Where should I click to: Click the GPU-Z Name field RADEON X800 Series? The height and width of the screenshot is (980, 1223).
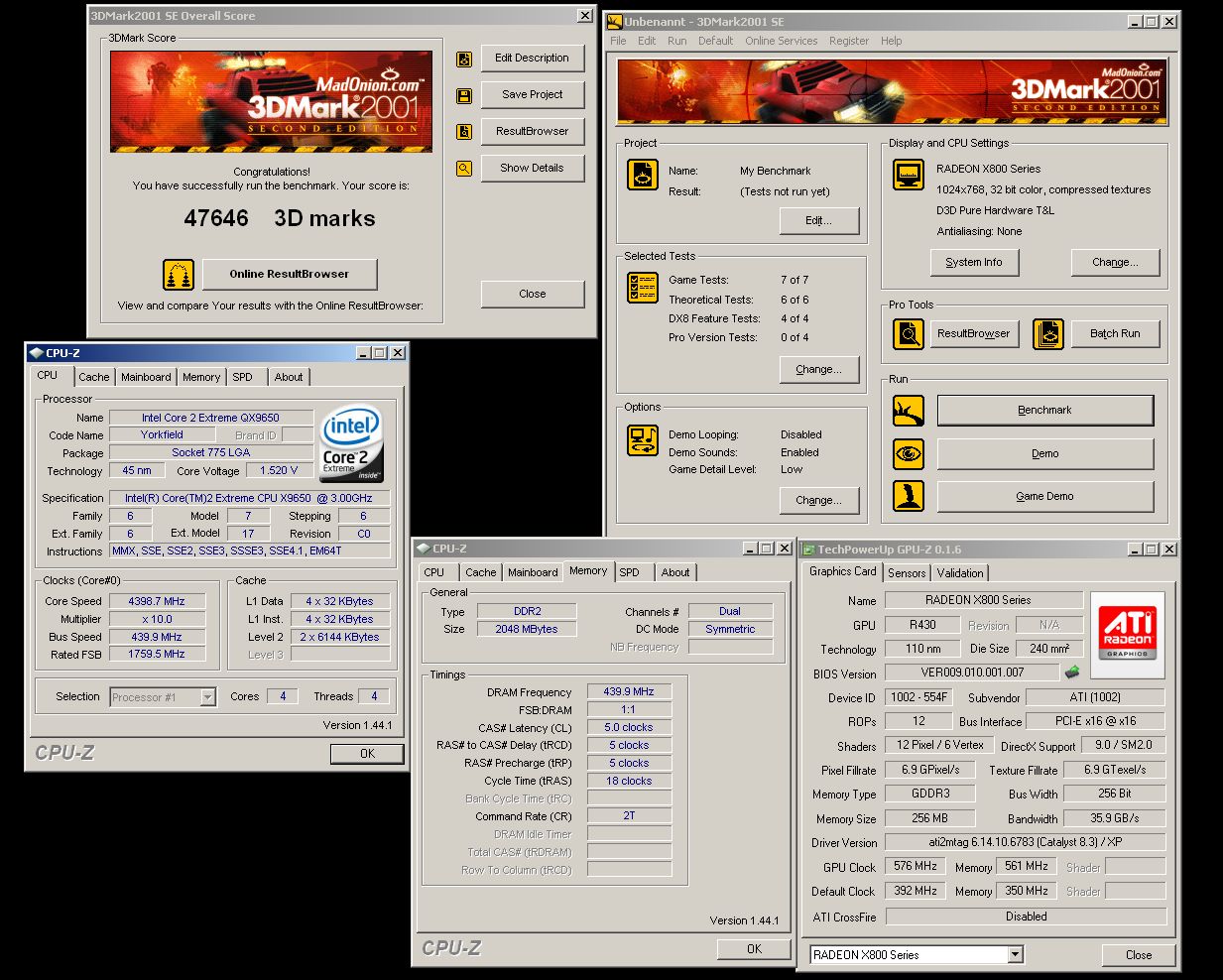984,600
